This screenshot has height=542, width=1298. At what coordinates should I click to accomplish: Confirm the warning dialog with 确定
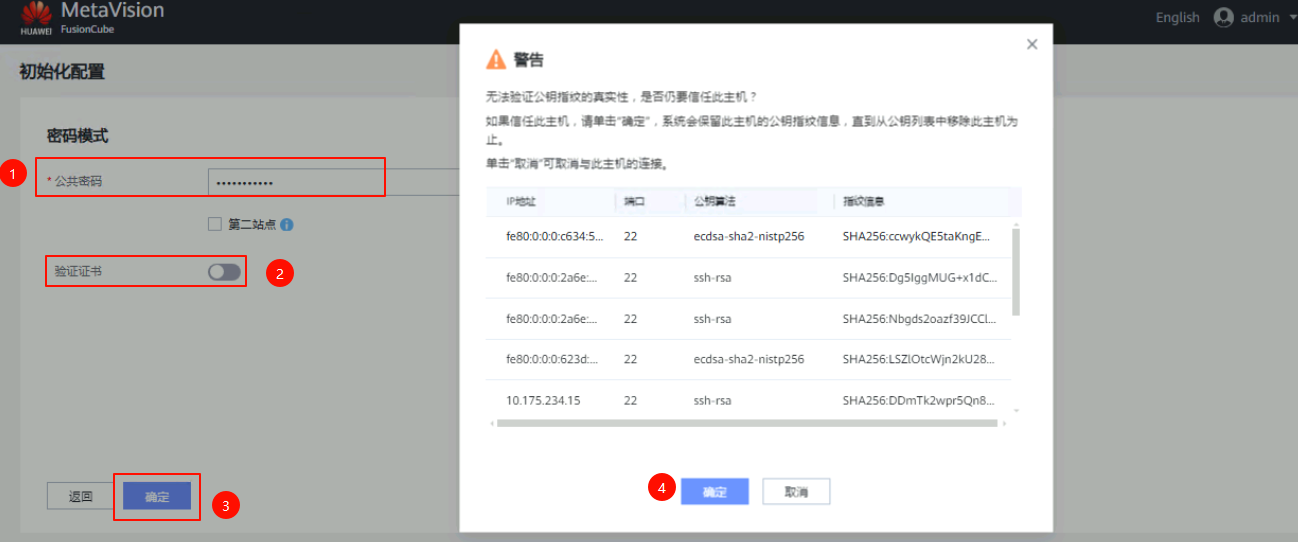point(714,492)
